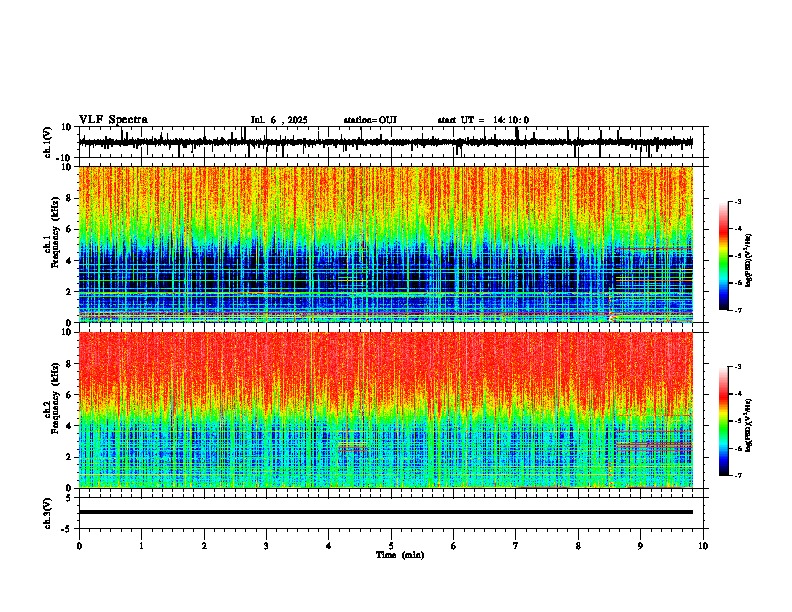Click time axis tick label "6"
This screenshot has width=792, height=612.
pos(454,546)
